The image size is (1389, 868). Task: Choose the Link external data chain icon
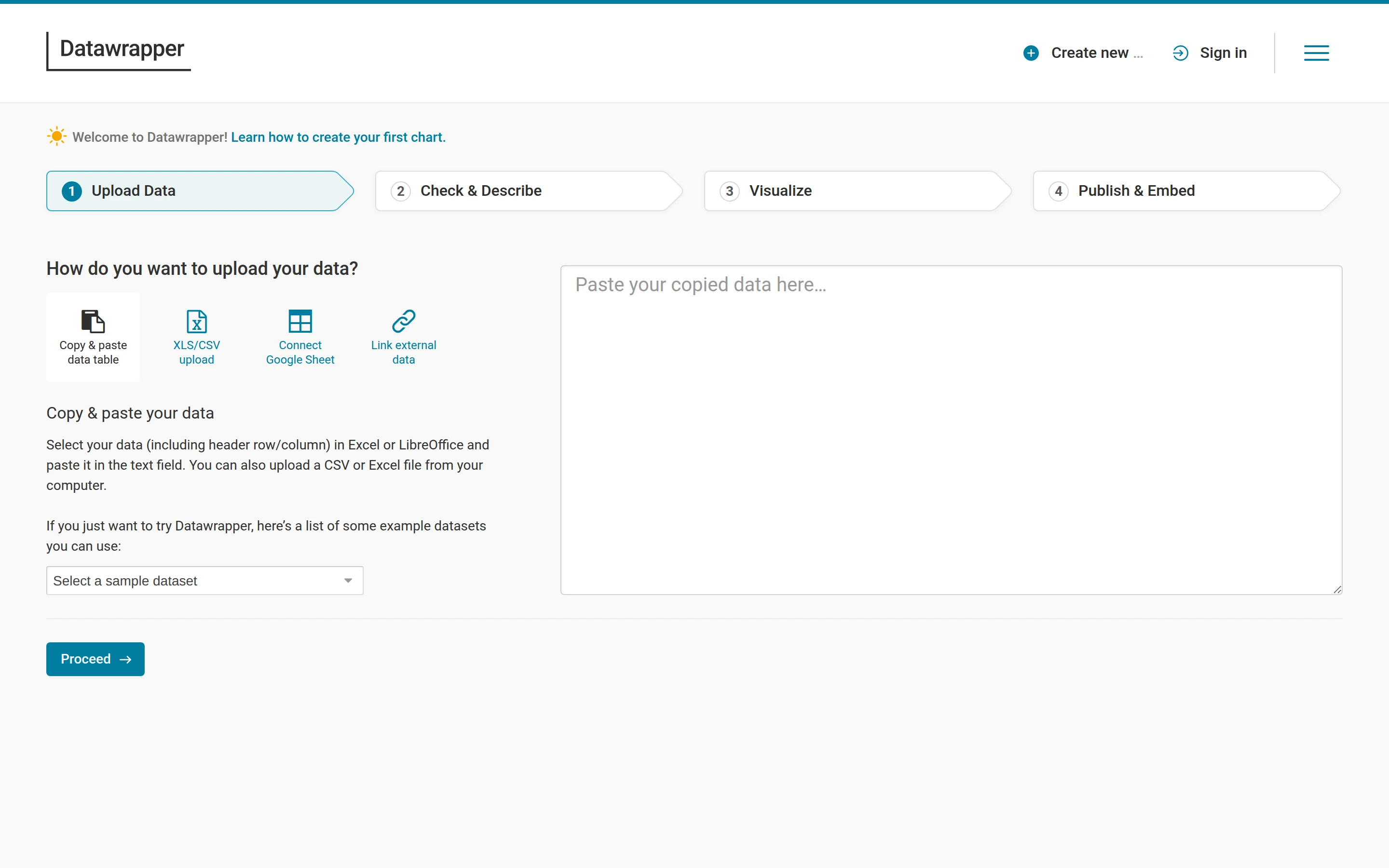click(x=404, y=321)
